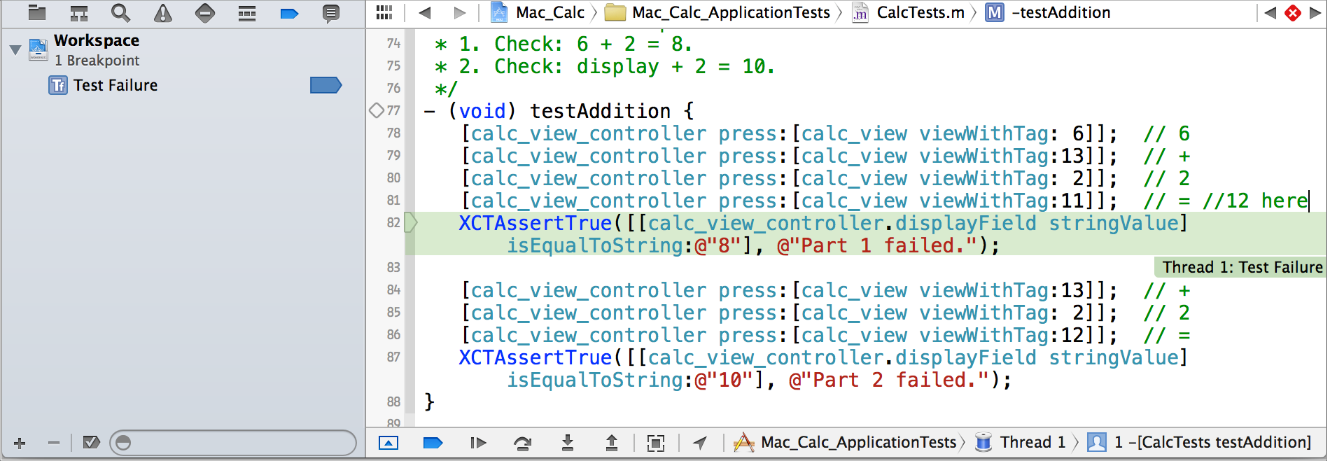
Task: Add a new breakpoint with plus button
Action: click(20, 442)
